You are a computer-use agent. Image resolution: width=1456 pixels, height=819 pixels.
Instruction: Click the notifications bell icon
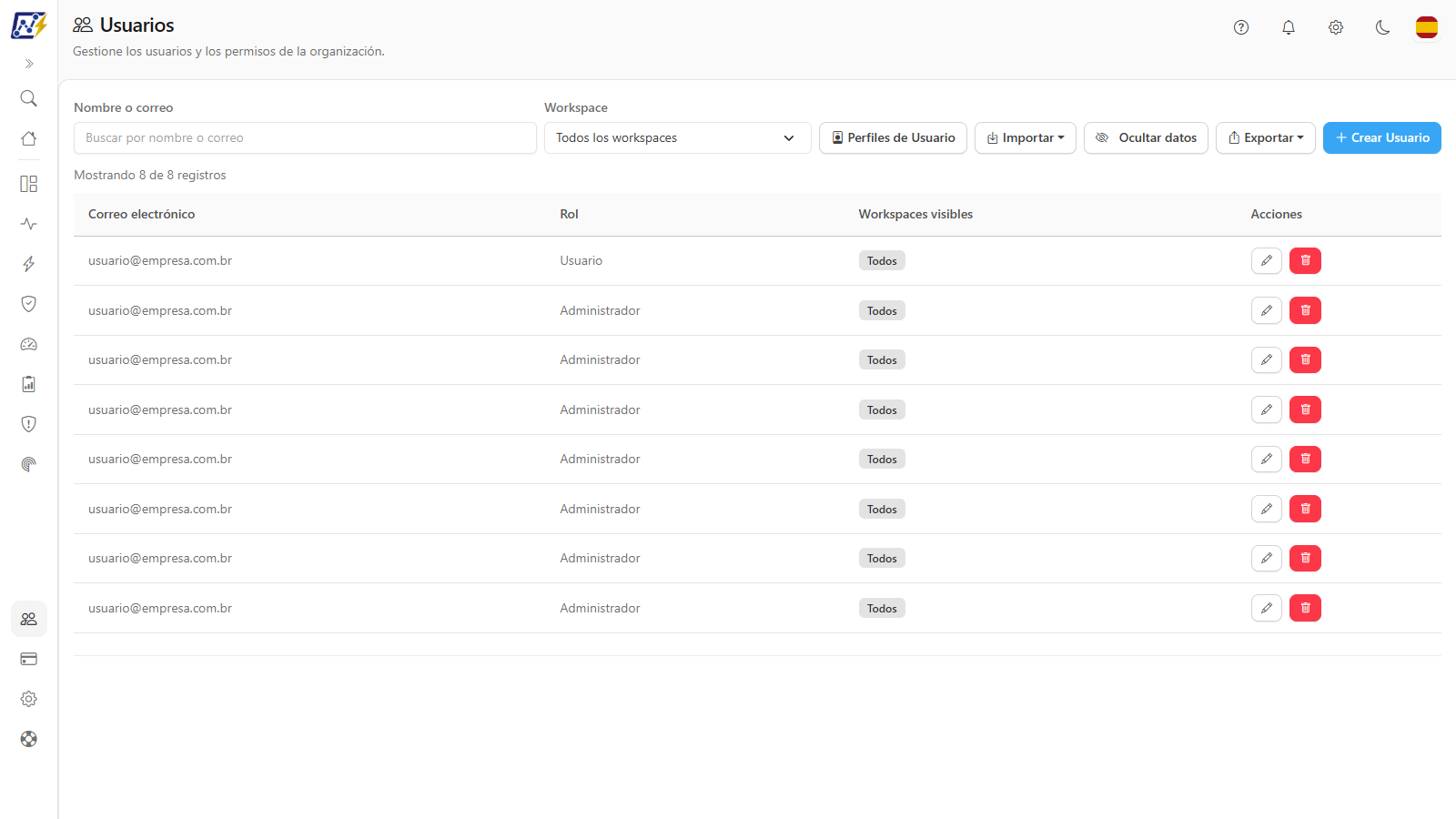(x=1289, y=27)
